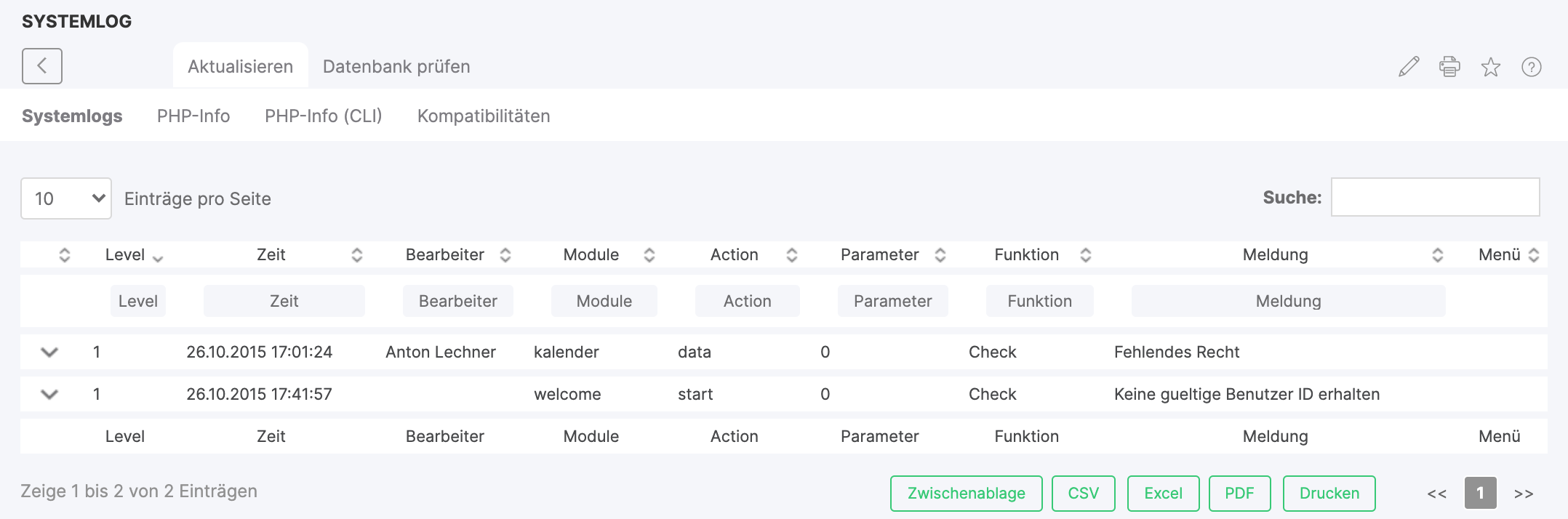
Task: Sort table by Bearbeiter column arrows
Action: pyautogui.click(x=505, y=255)
